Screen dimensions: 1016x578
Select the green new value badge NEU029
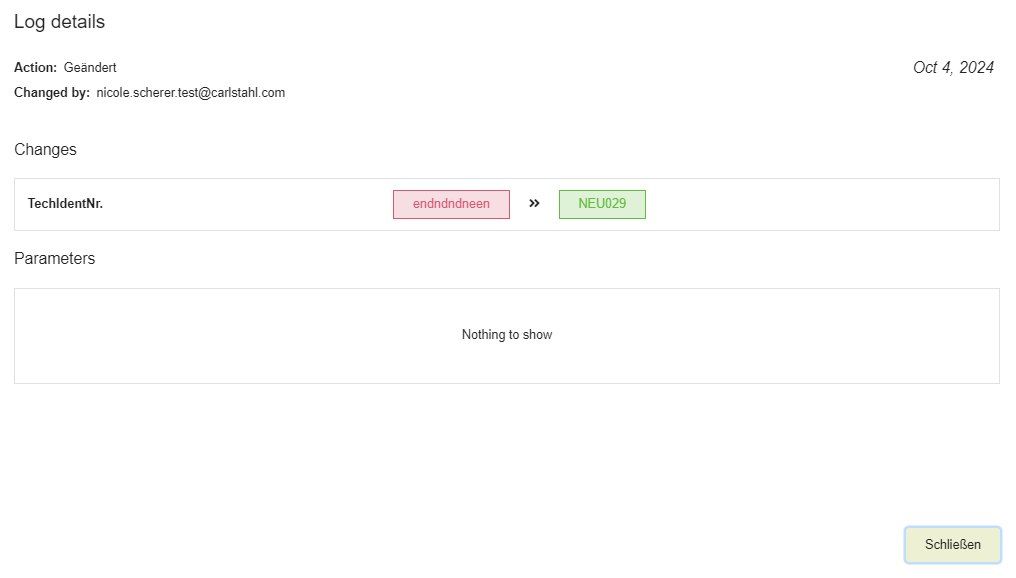tap(602, 204)
